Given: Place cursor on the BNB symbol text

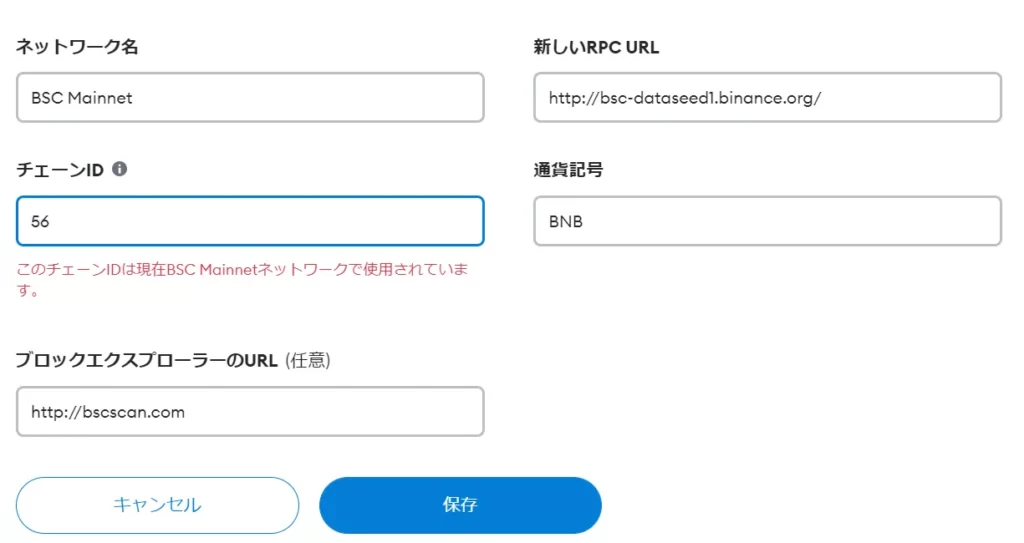Looking at the screenshot, I should coord(566,222).
